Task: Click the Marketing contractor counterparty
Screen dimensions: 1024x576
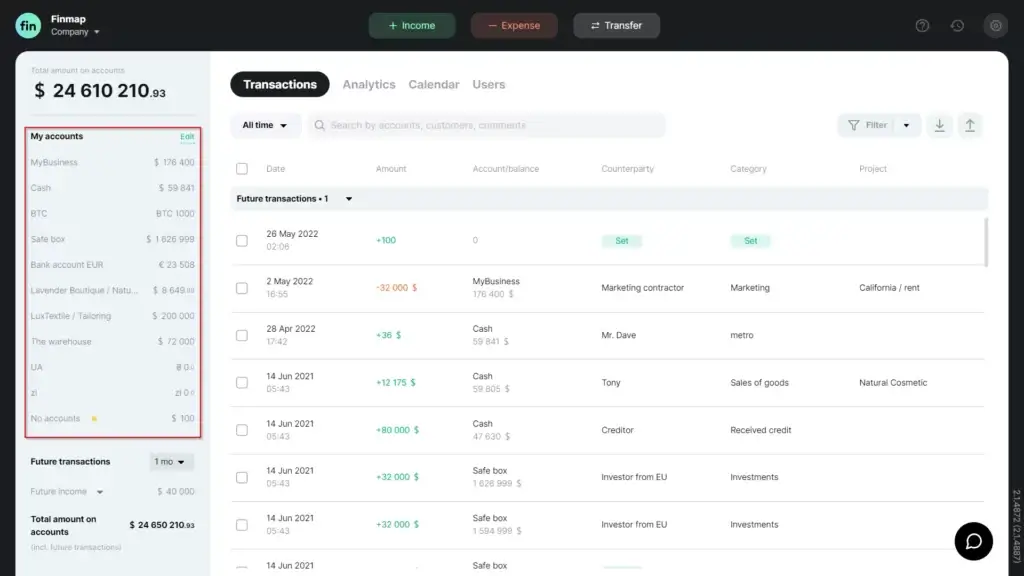Action: pyautogui.click(x=642, y=288)
